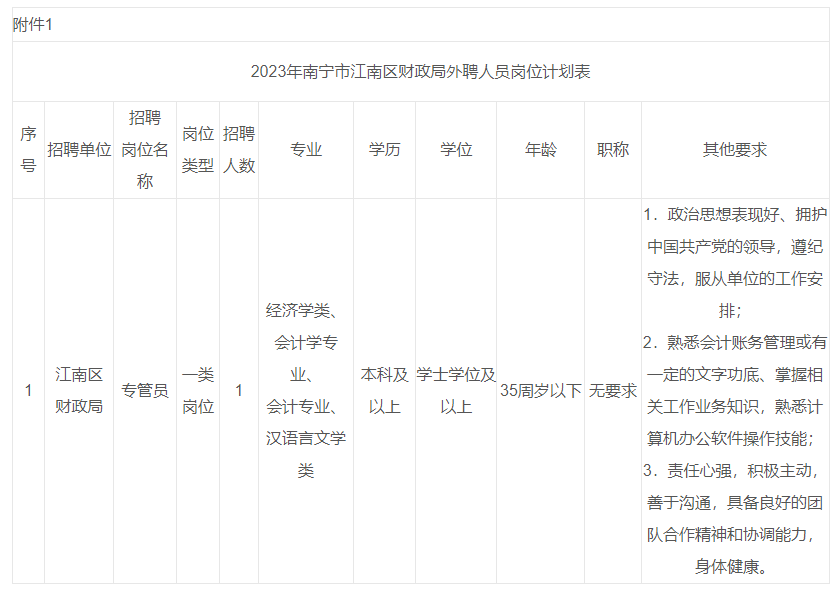This screenshot has width=839, height=591.
Task: Click the 江南区财政局 cell in the data row
Action: (x=79, y=391)
